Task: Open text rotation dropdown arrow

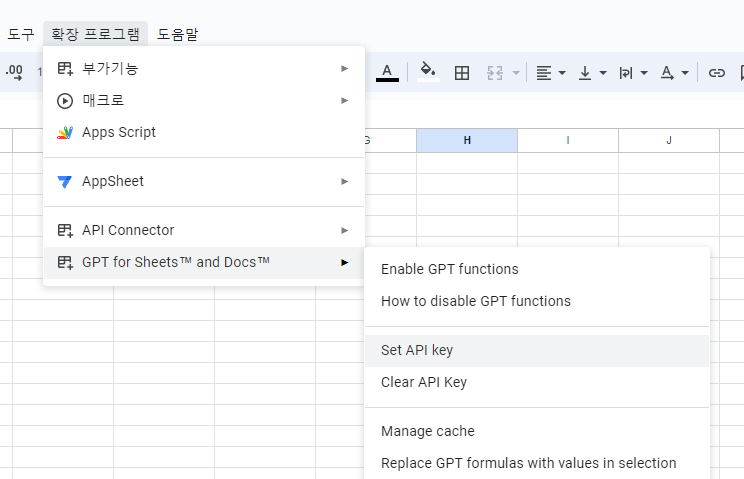Action: (x=685, y=73)
